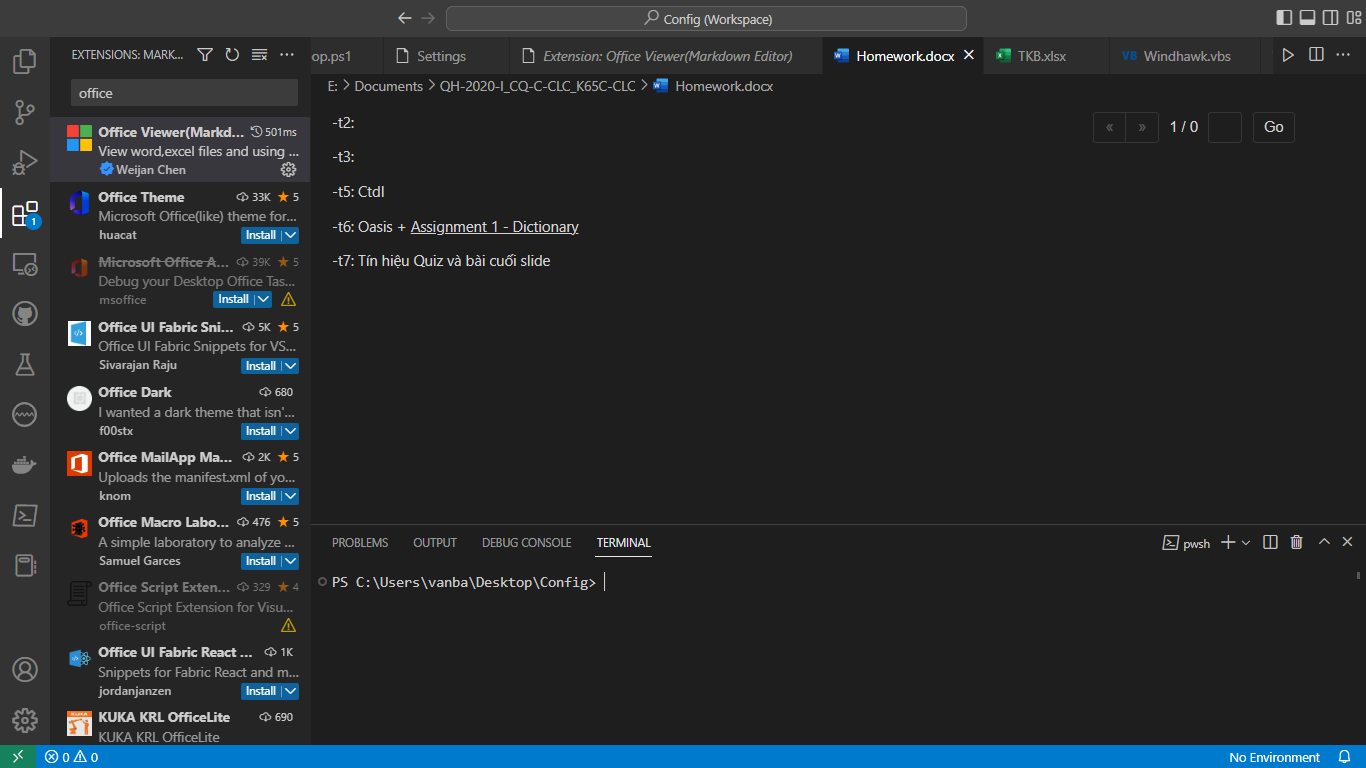Open the Docker extension panel
This screenshot has height=768, width=1366.
(x=24, y=463)
